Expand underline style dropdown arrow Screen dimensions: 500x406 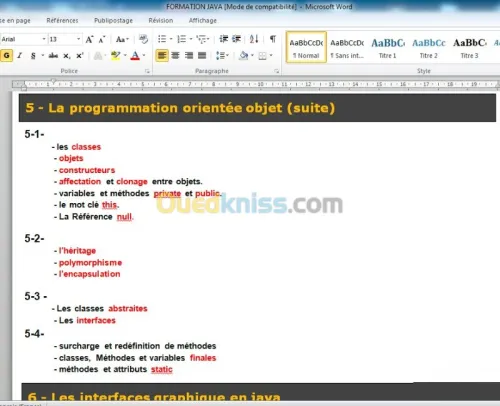pos(43,55)
